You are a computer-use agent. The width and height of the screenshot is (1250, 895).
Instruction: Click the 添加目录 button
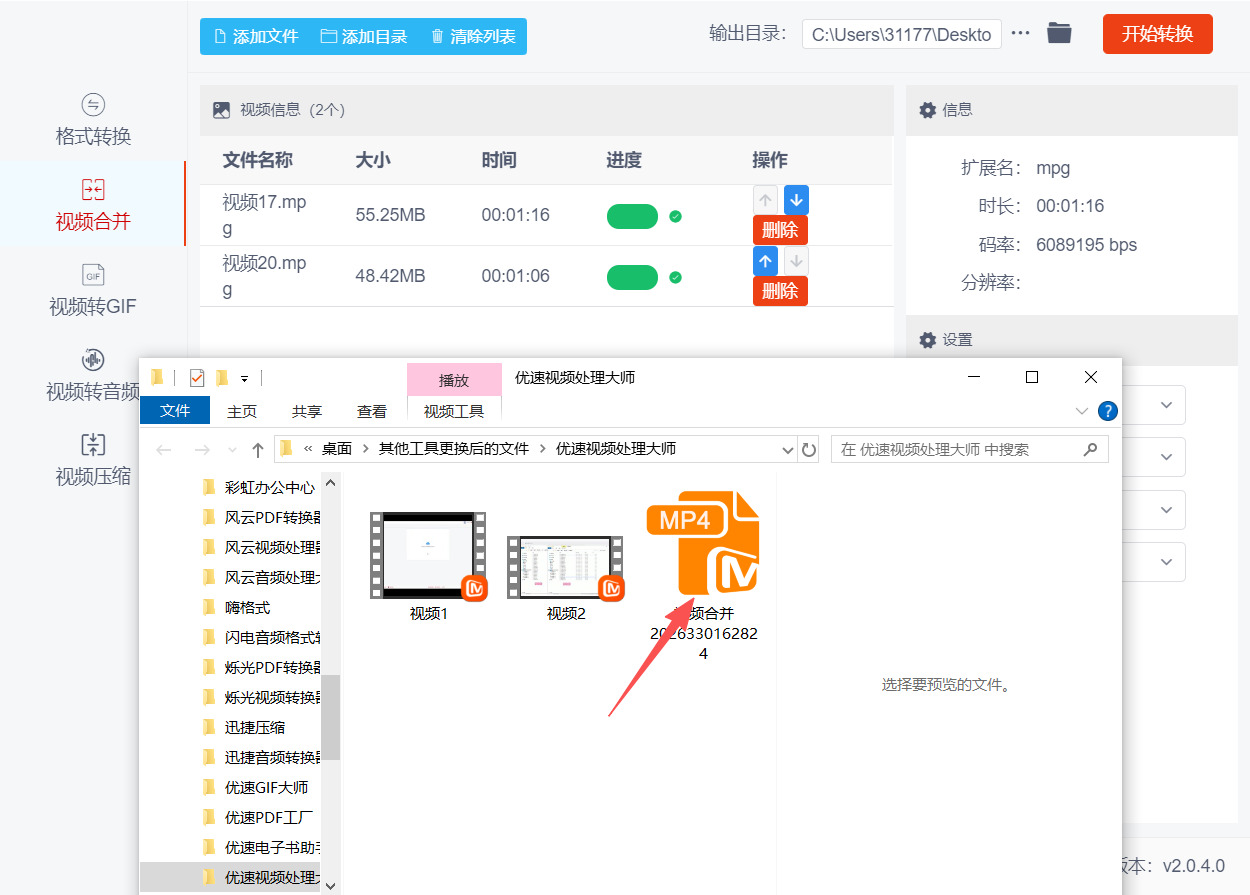(364, 36)
